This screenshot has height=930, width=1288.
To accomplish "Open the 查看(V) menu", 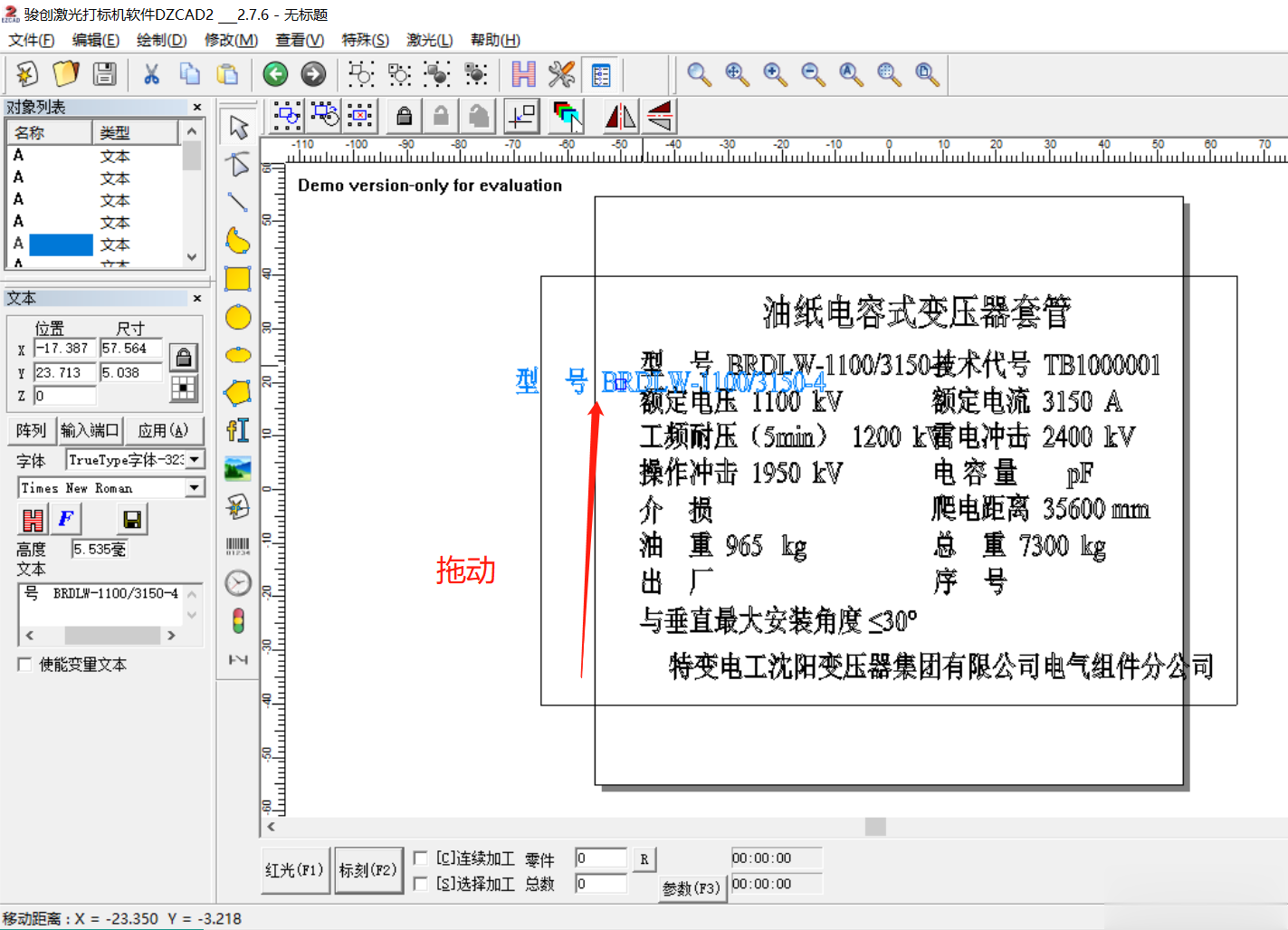I will pos(300,40).
